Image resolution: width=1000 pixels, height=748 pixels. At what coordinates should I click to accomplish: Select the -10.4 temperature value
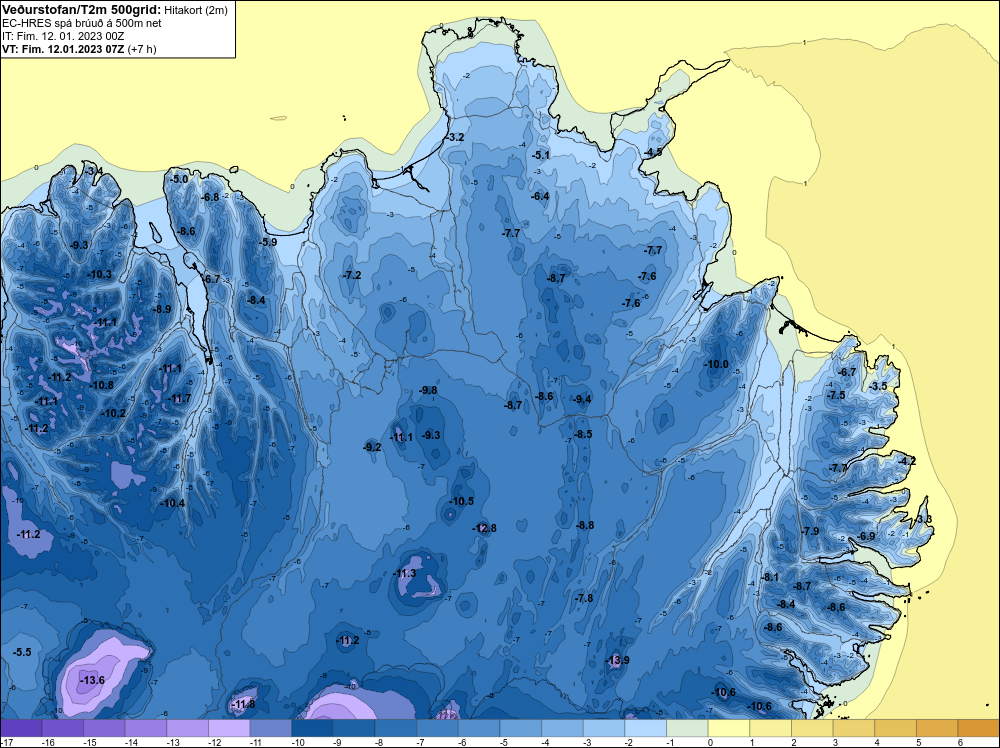172,503
